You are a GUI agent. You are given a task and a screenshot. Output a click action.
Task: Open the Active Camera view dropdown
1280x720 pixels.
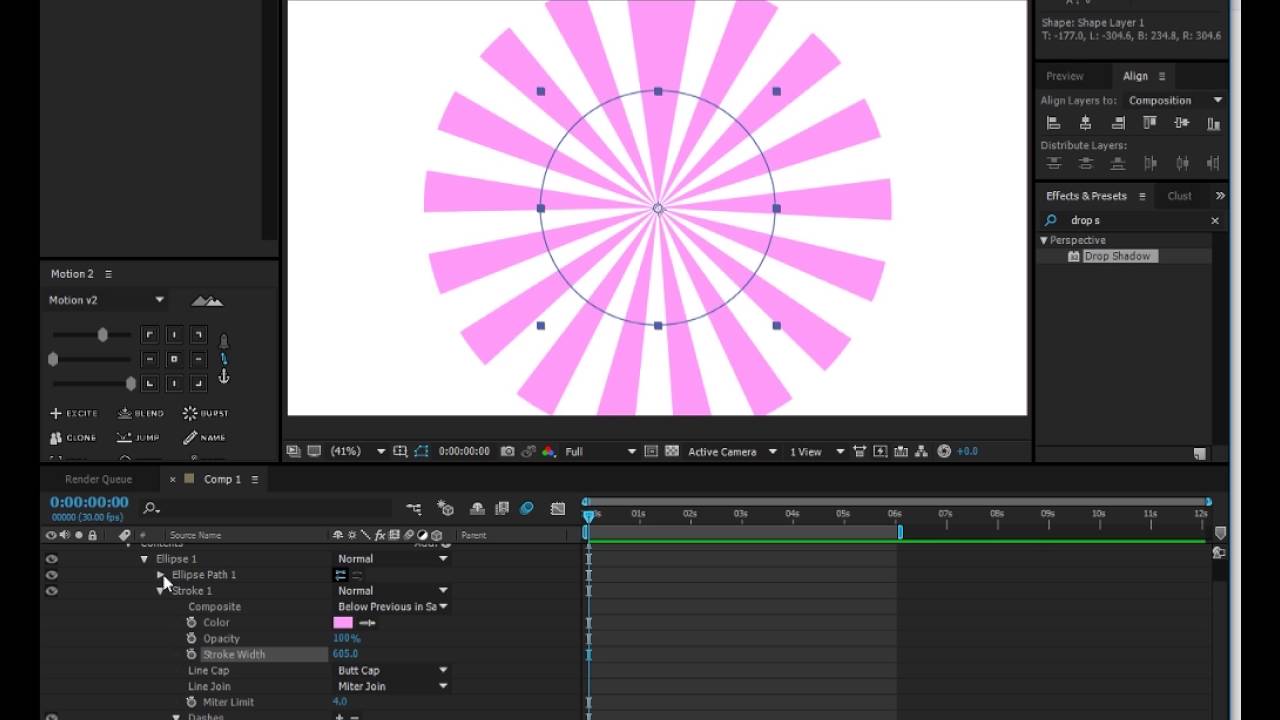pos(732,452)
